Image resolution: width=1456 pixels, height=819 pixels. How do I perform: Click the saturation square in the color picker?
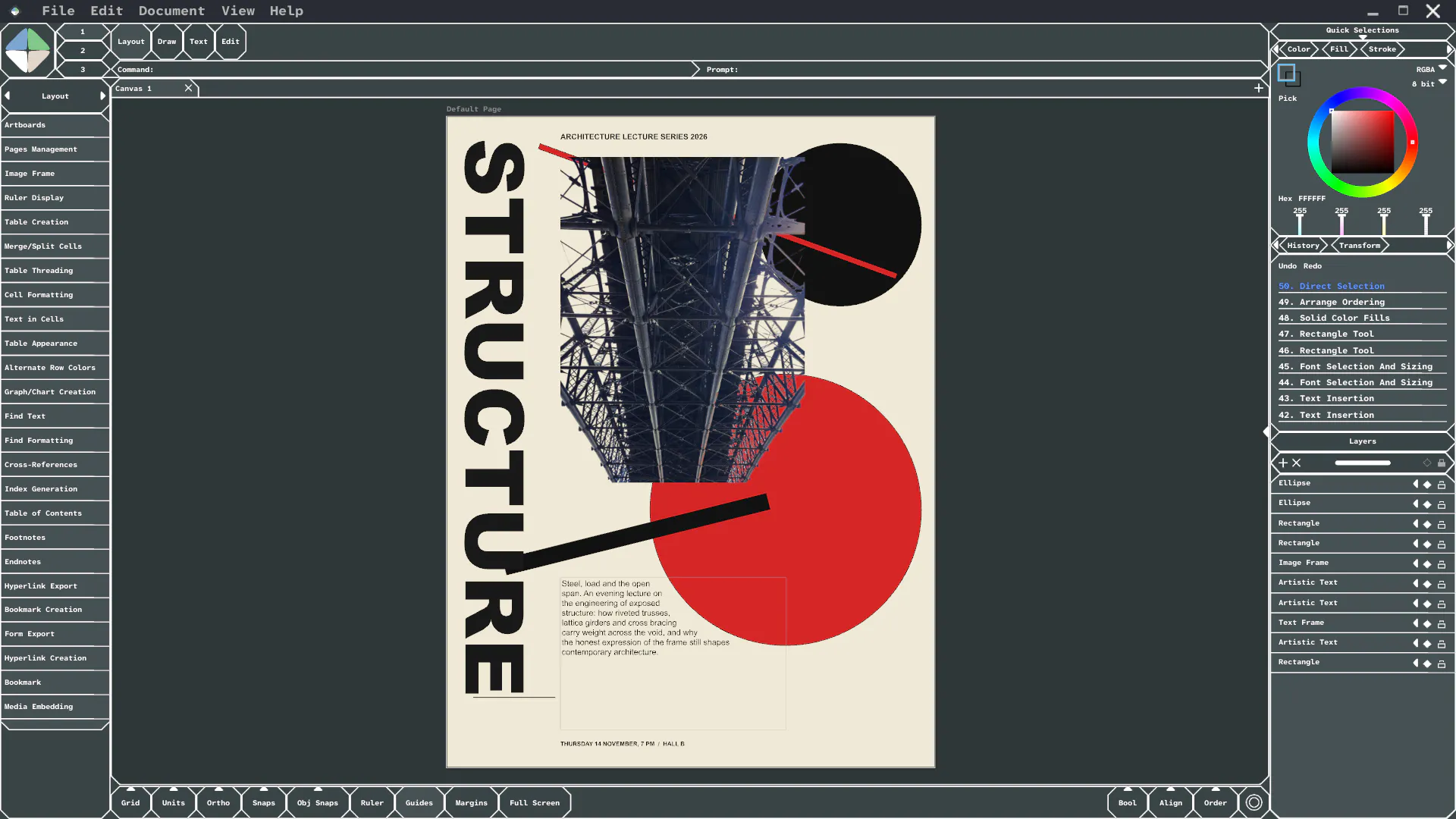coord(1362,143)
